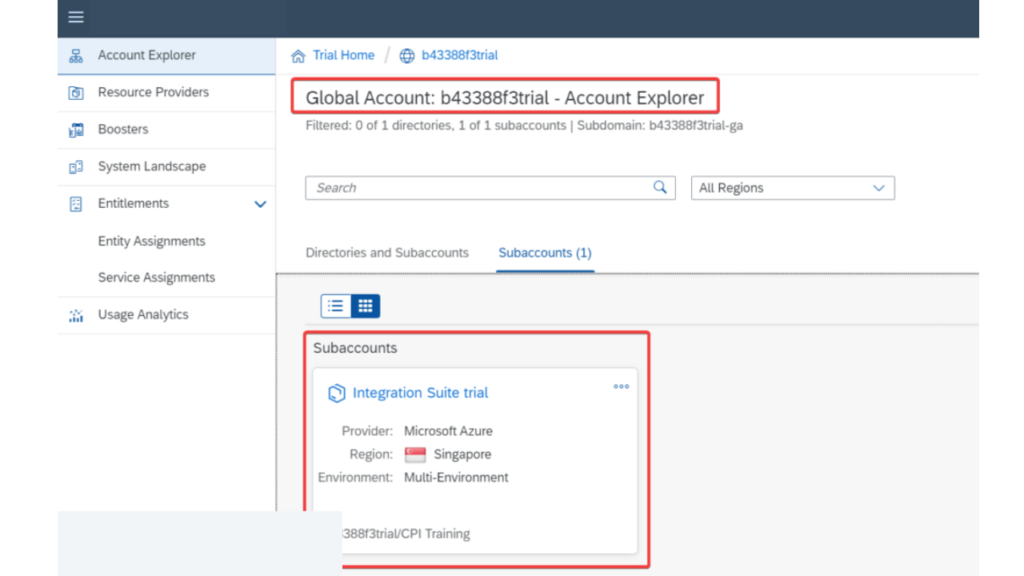Click the Resource Providers sidebar icon
This screenshot has height=576, width=1024.
pyautogui.click(x=76, y=93)
